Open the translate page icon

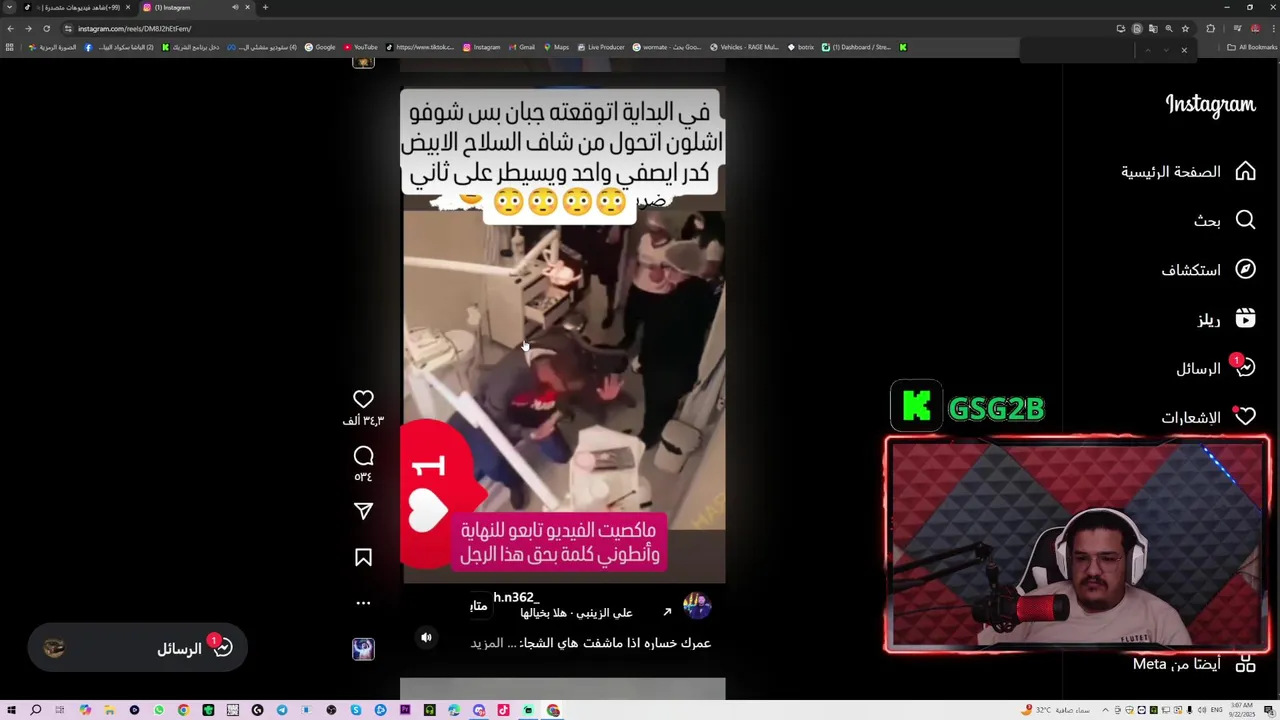(x=1153, y=28)
